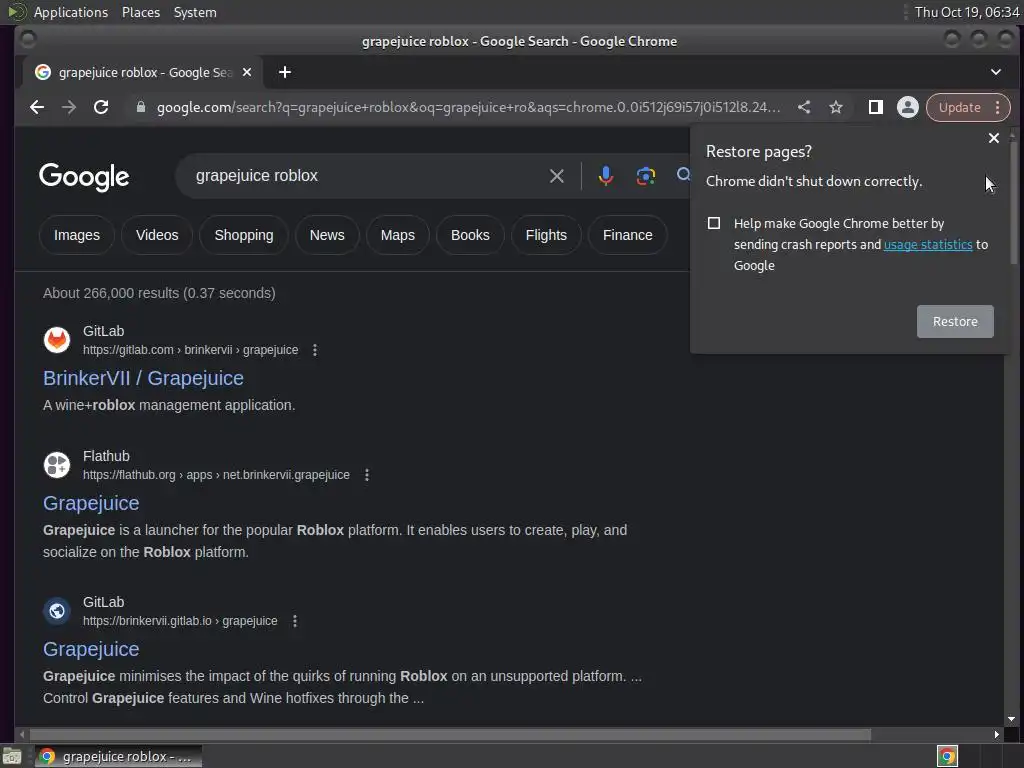Start voice search with microphone icon
Screen dimensions: 1024x768
(x=605, y=176)
